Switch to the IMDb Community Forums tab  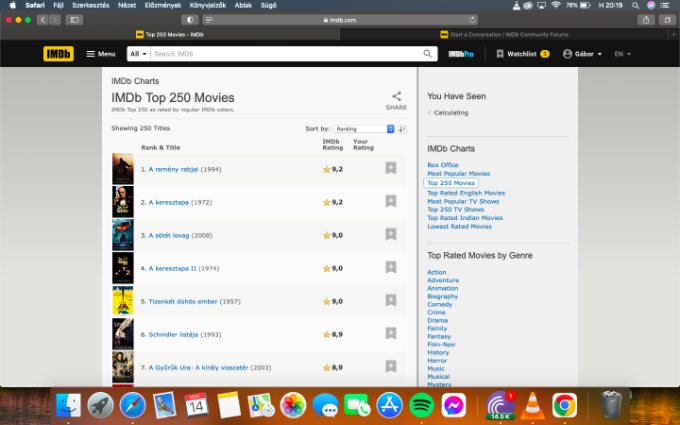click(x=504, y=34)
